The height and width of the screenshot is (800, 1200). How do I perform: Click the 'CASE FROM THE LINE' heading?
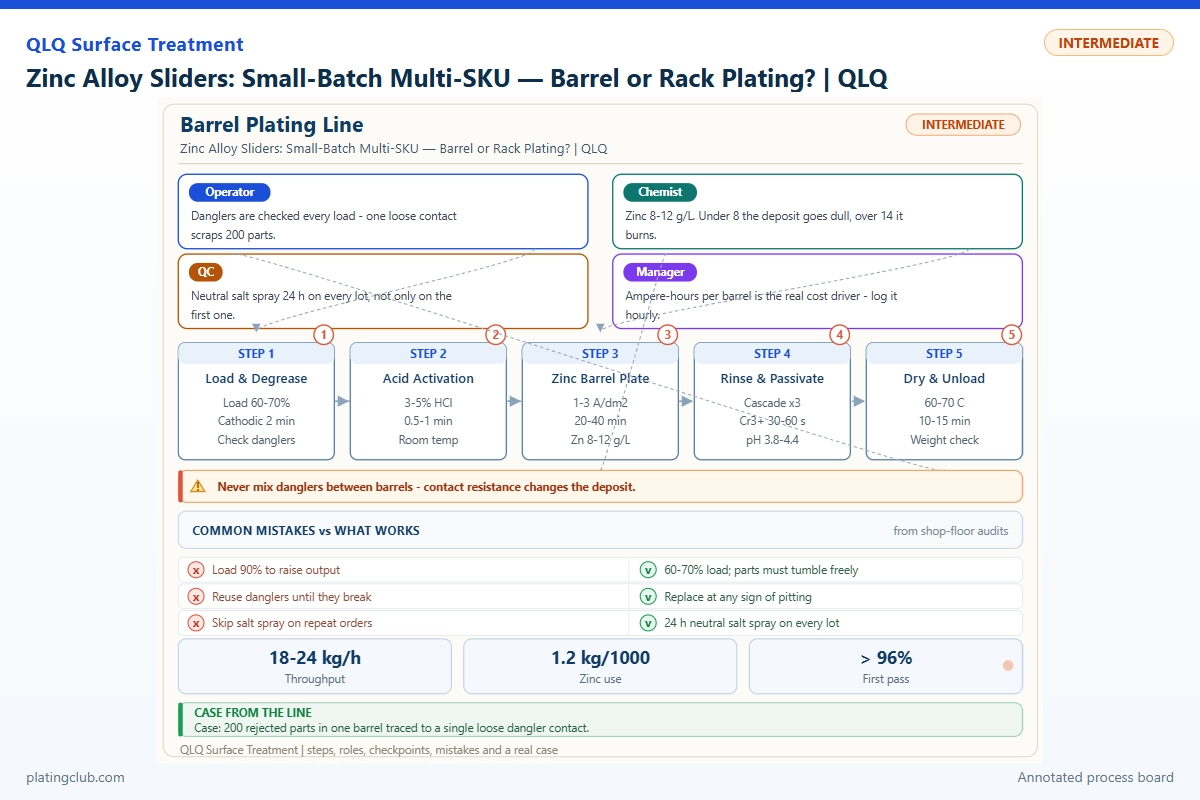point(253,713)
